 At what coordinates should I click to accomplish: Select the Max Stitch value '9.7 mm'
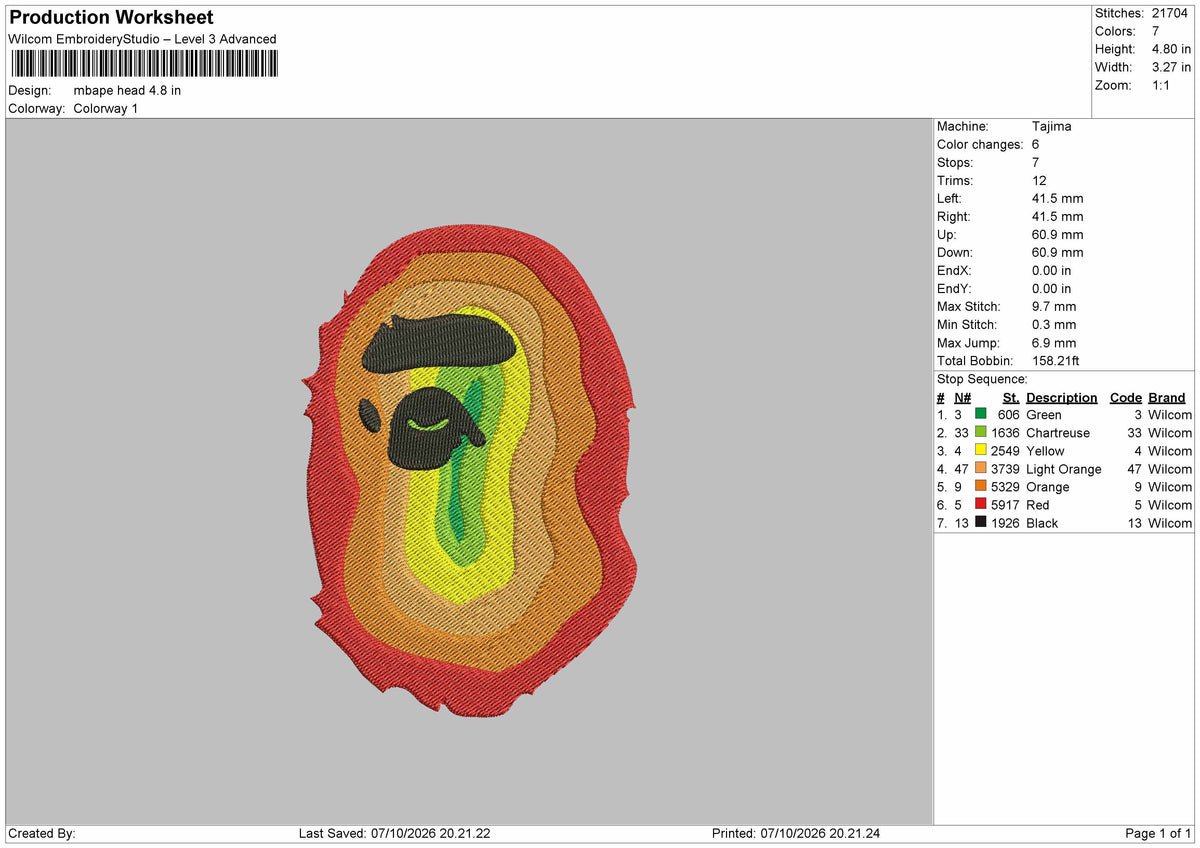(x=1054, y=306)
